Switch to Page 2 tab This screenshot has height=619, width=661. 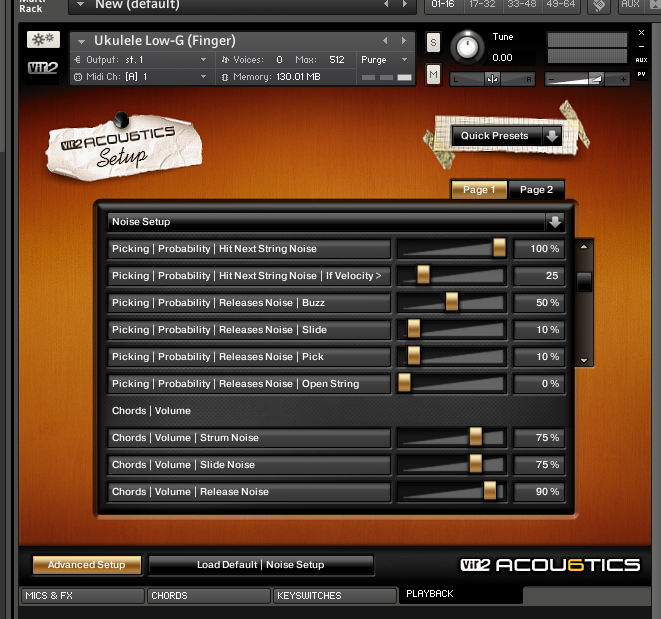point(536,190)
